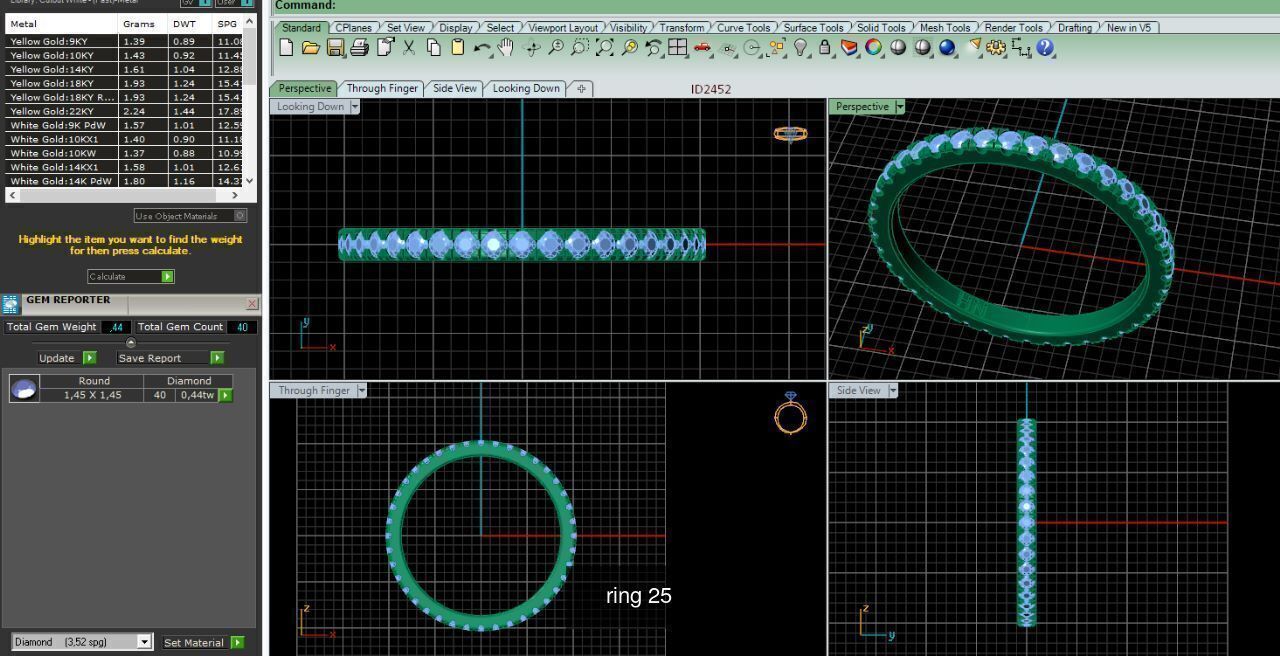
Task: Choose the Zoom Window tool
Action: click(x=580, y=47)
